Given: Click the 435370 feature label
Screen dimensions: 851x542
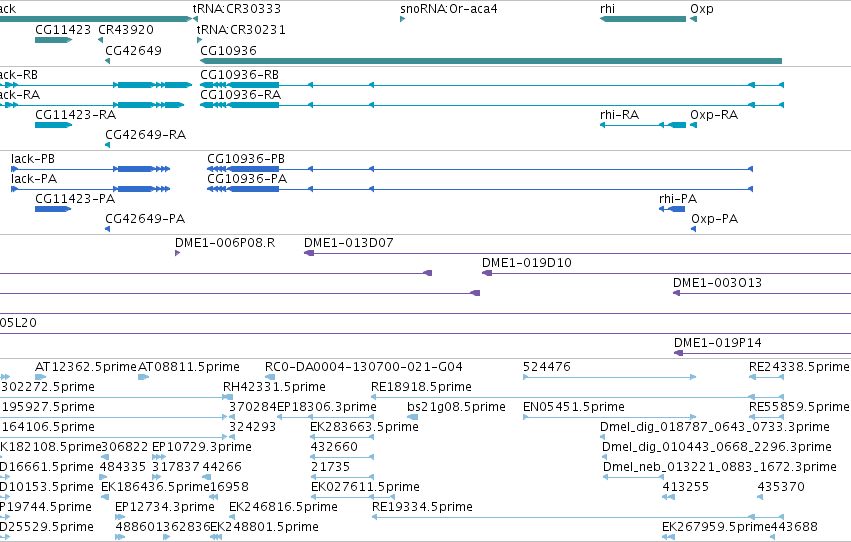Looking at the screenshot, I should (781, 487).
